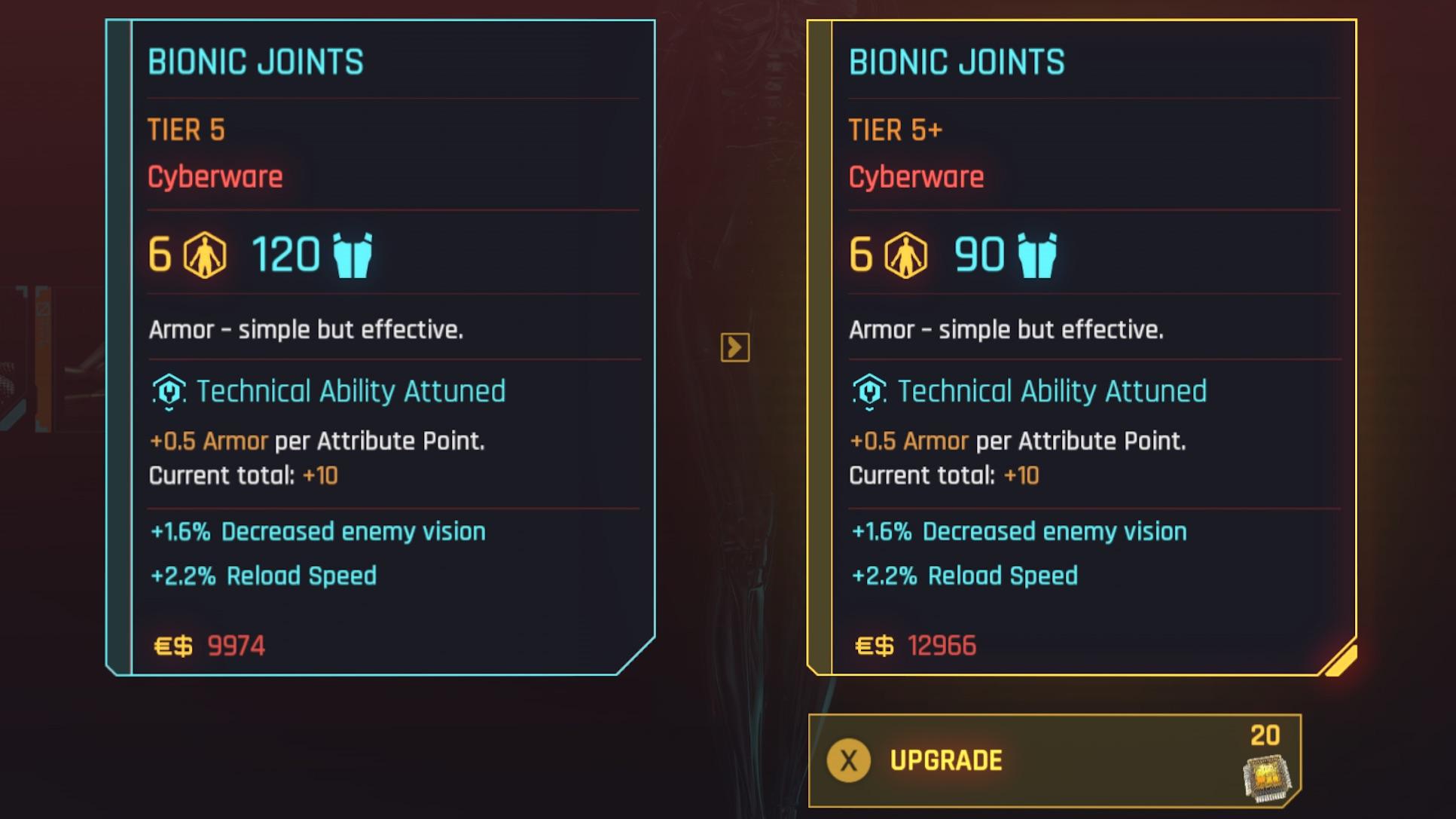Click Technical Ability Attuned icon on left card
The image size is (1456, 819).
pos(169,392)
